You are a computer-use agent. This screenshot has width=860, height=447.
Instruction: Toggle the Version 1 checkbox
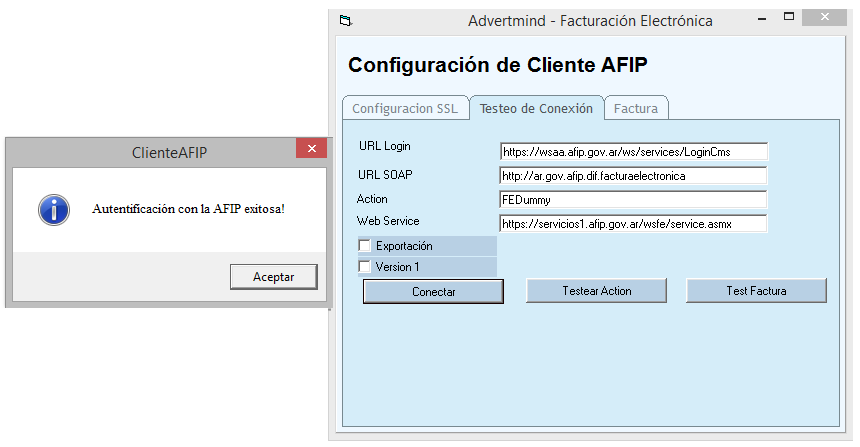click(364, 267)
